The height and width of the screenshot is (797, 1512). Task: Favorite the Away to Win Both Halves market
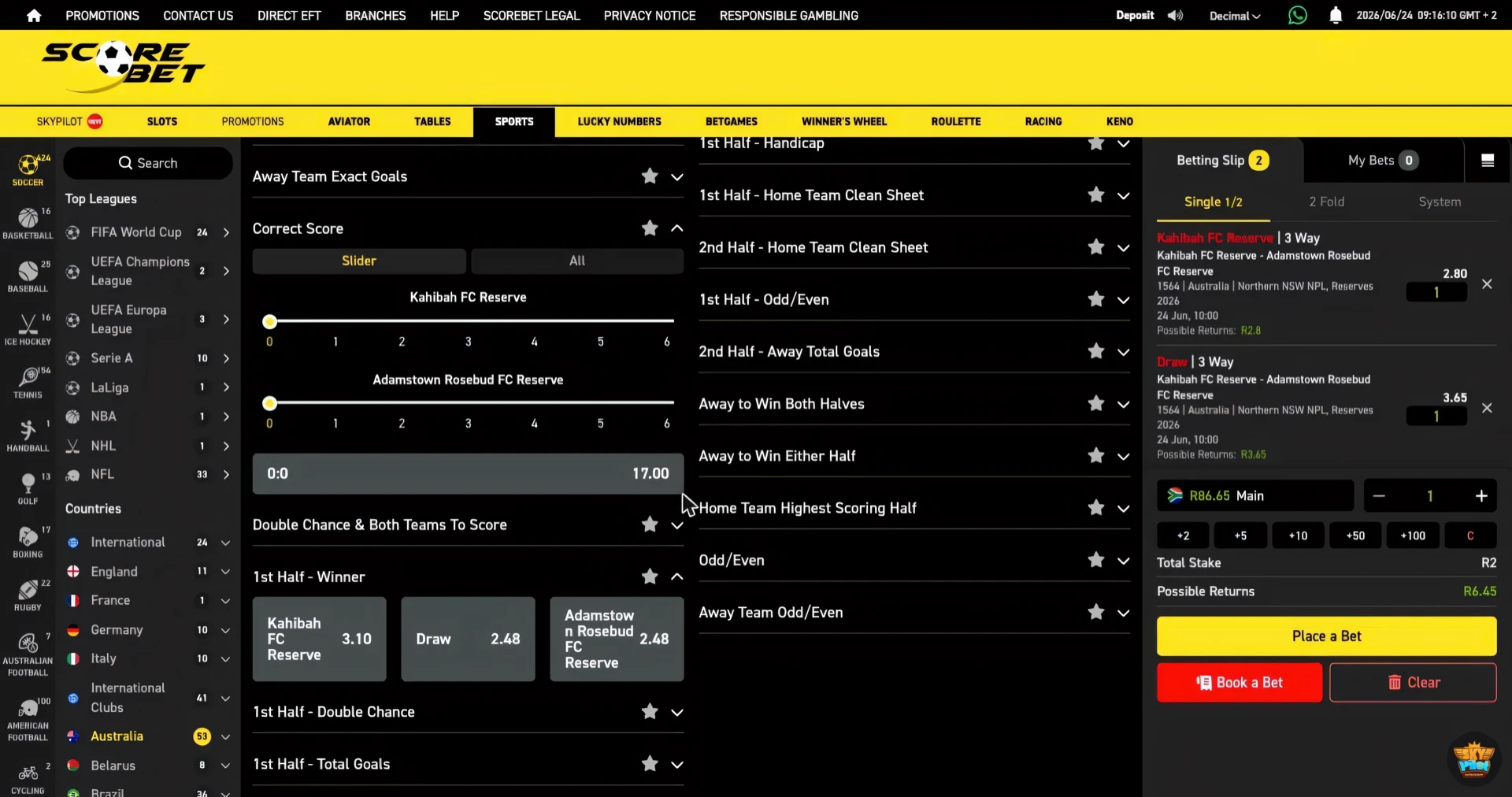pyautogui.click(x=1096, y=403)
